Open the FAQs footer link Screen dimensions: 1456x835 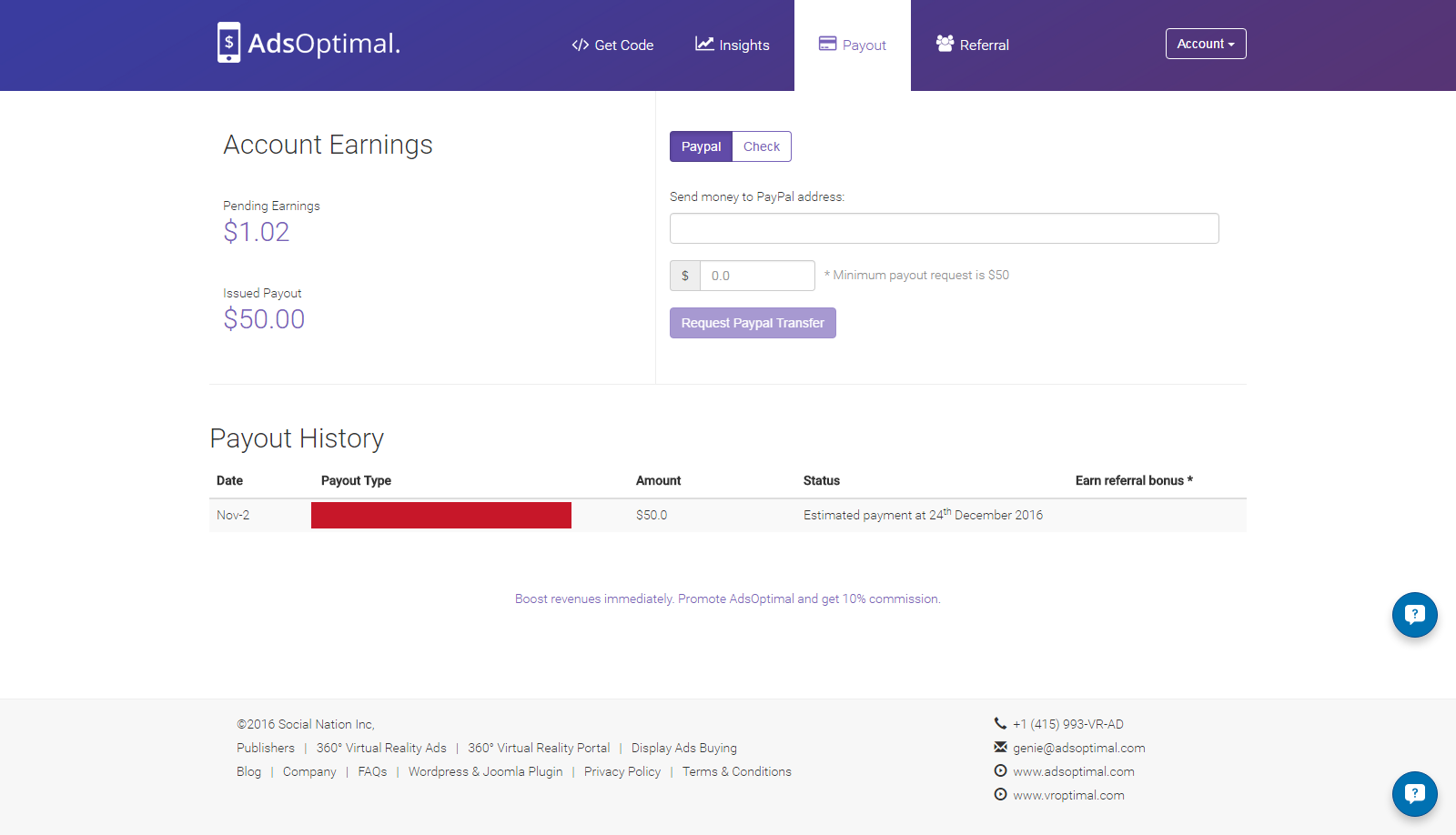pos(372,771)
